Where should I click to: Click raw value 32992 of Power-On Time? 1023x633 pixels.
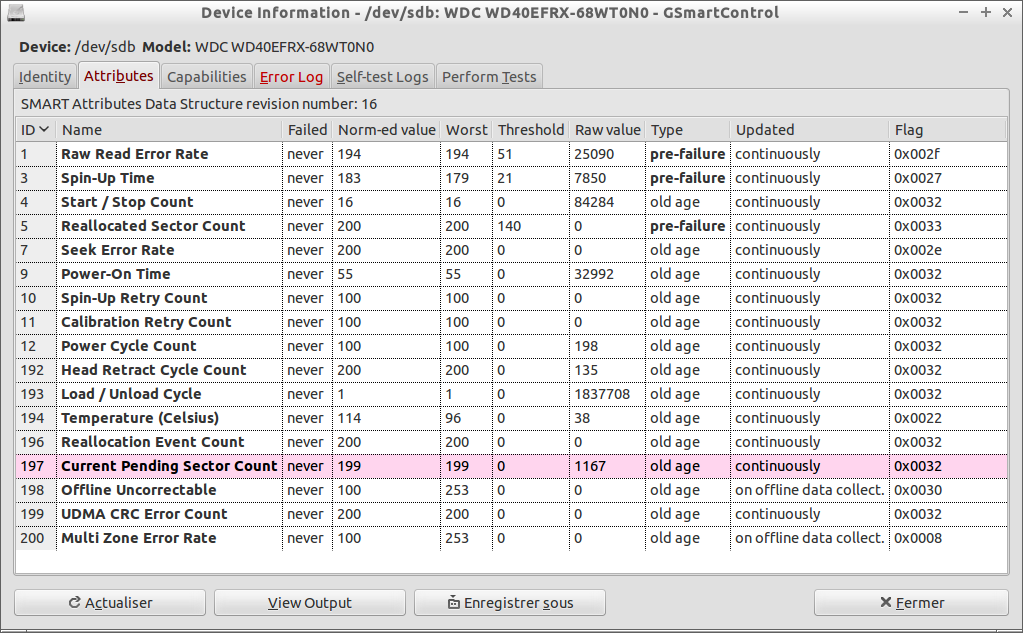click(594, 274)
